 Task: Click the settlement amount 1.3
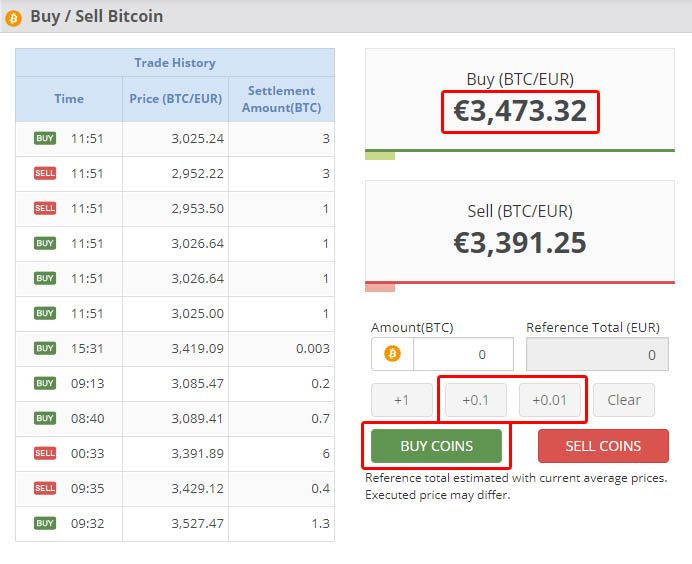320,523
